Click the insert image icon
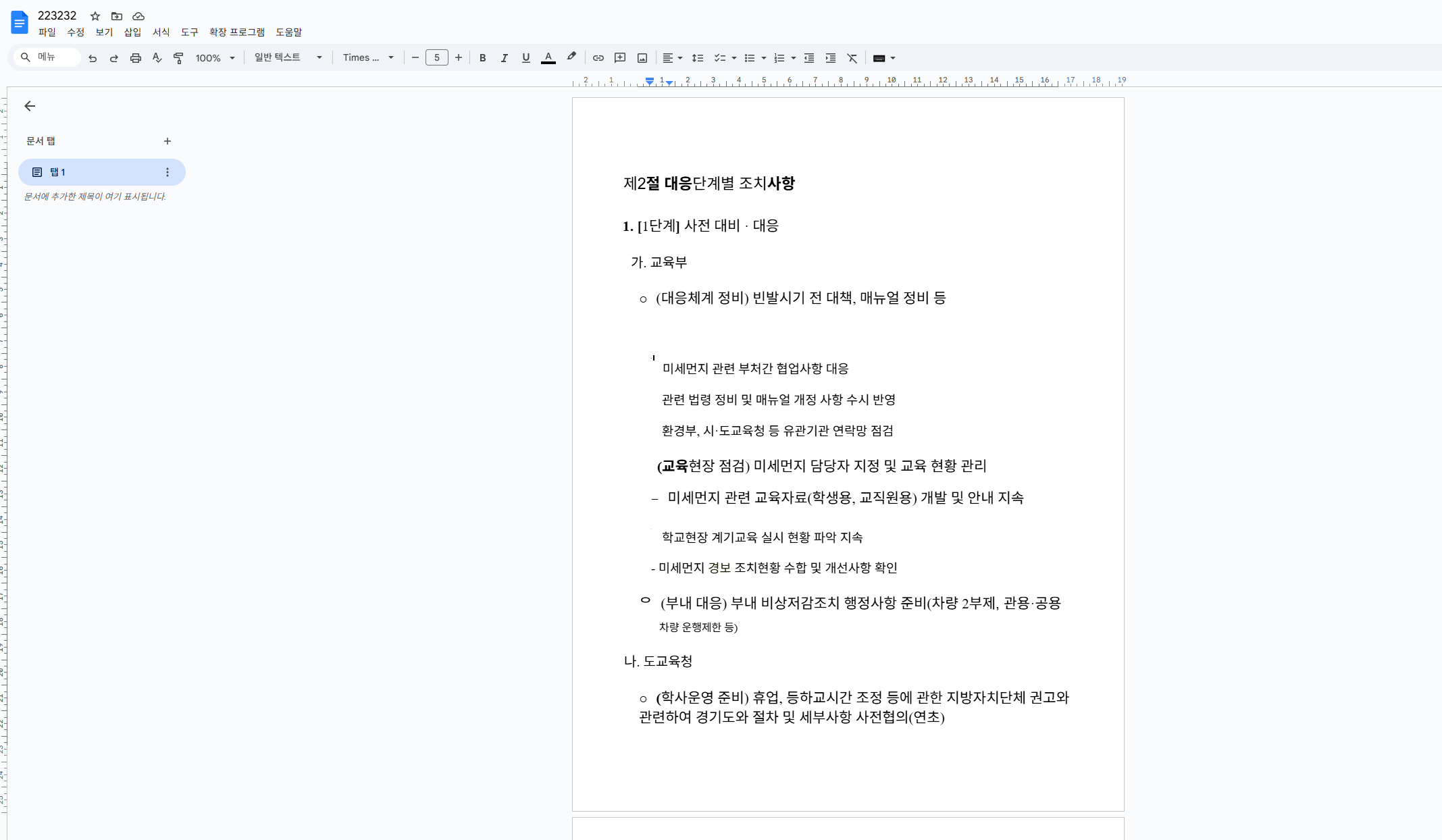Screen dimensions: 1442x840 (x=642, y=58)
